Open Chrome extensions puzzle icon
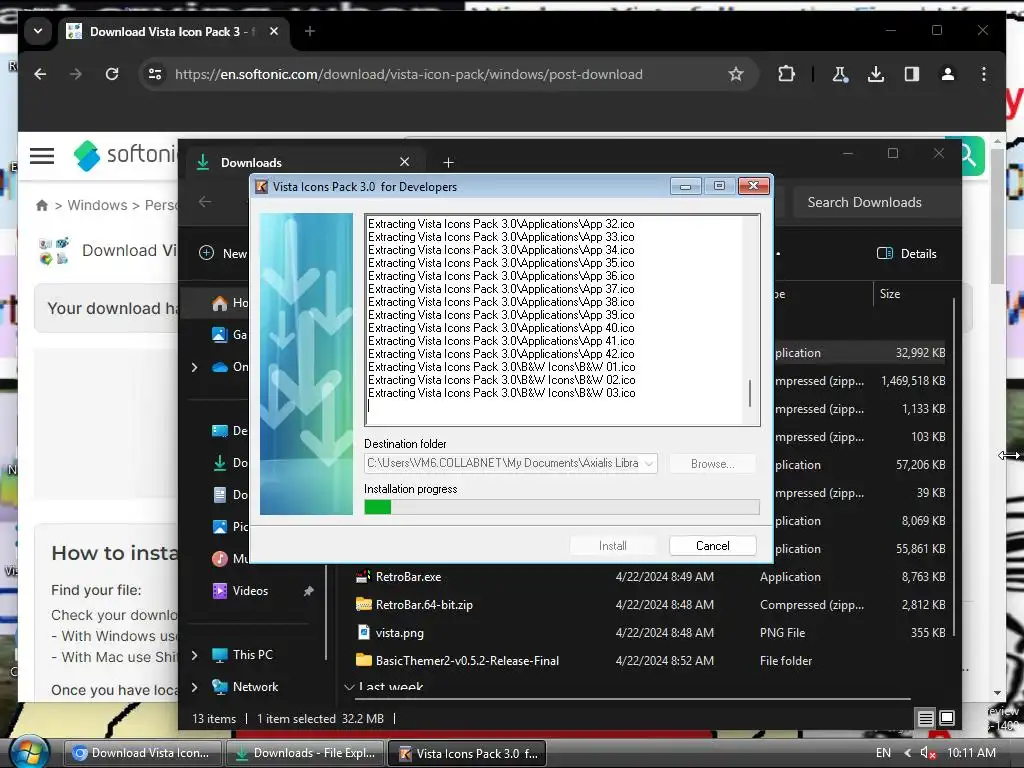 [x=786, y=74]
